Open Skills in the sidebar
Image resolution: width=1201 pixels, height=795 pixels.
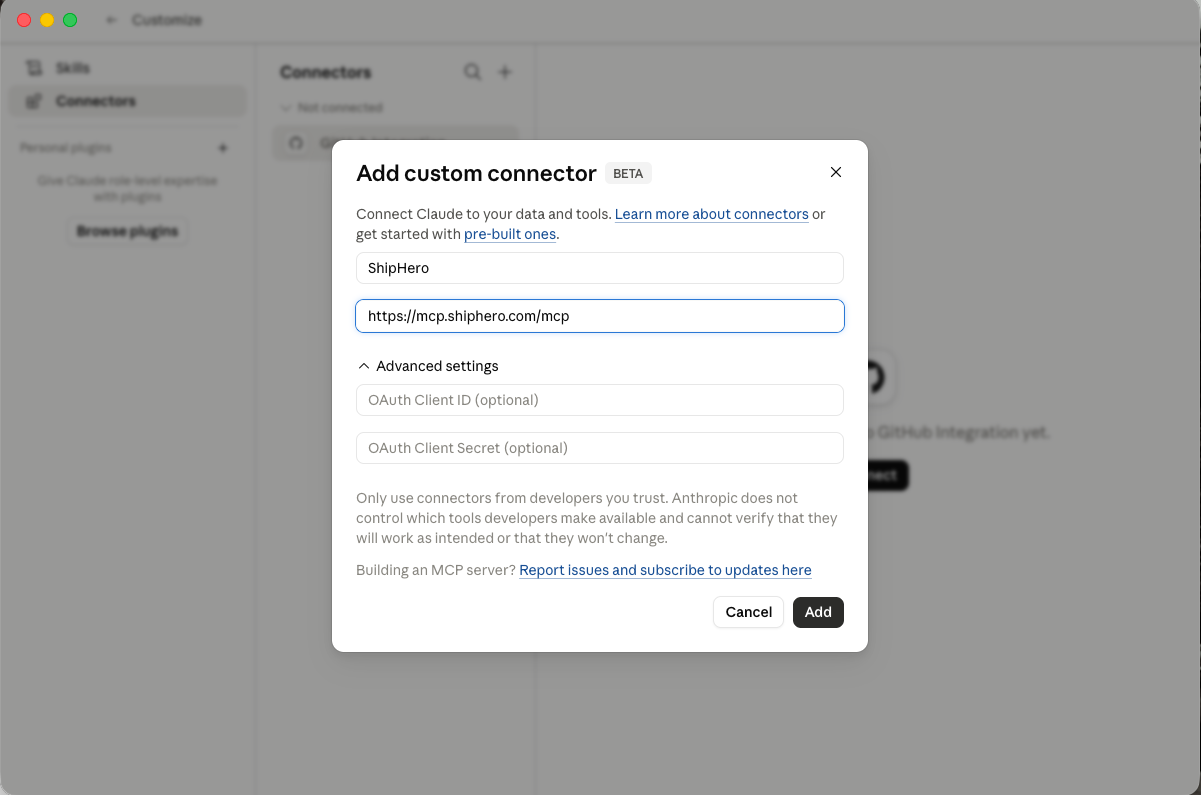(127, 68)
